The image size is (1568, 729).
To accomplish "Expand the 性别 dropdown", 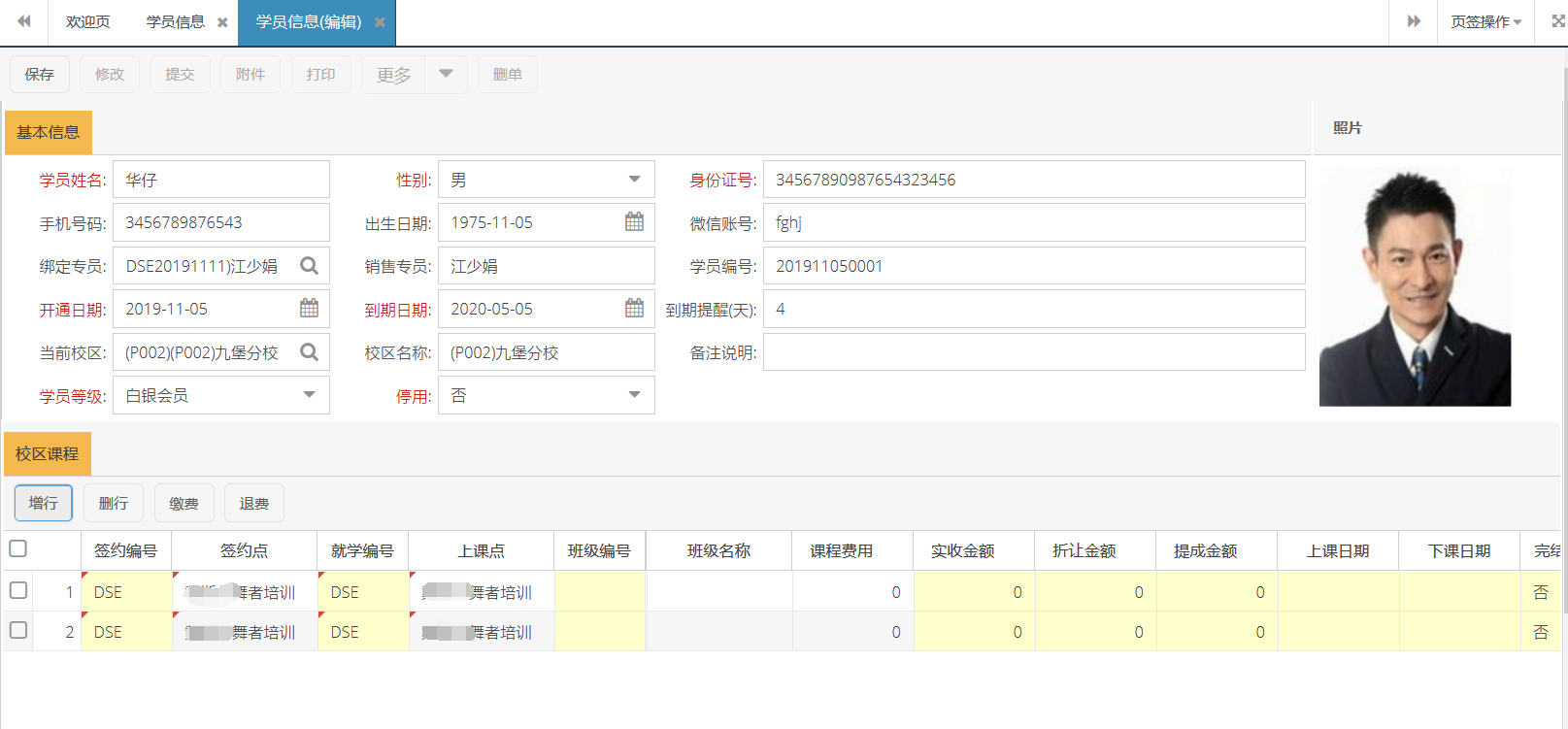I will click(x=634, y=180).
